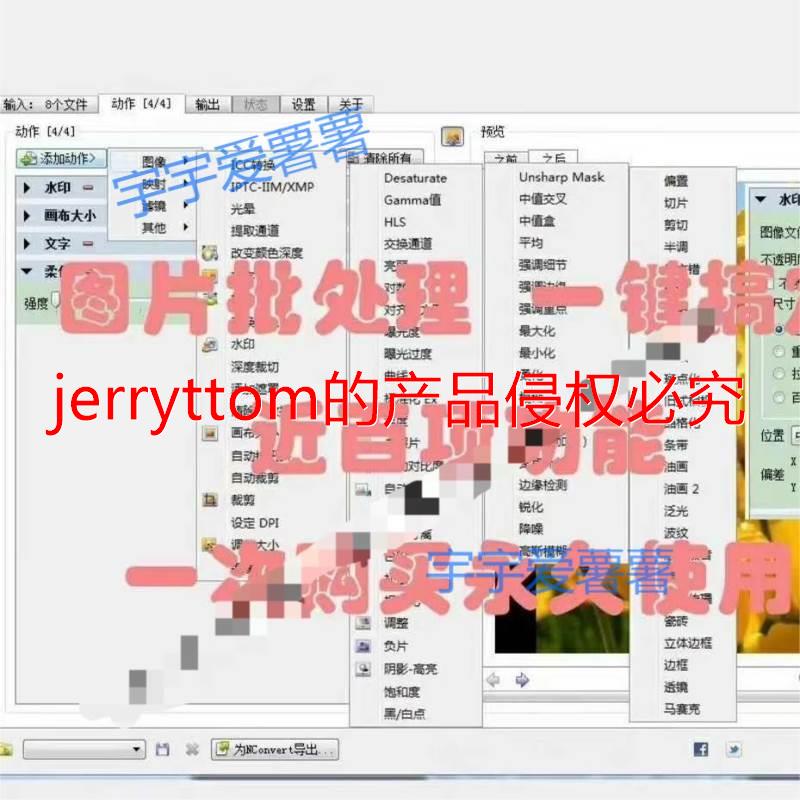Viewport: 800px width, 800px height.
Task: Choose HLS from the menu
Action: (395, 222)
